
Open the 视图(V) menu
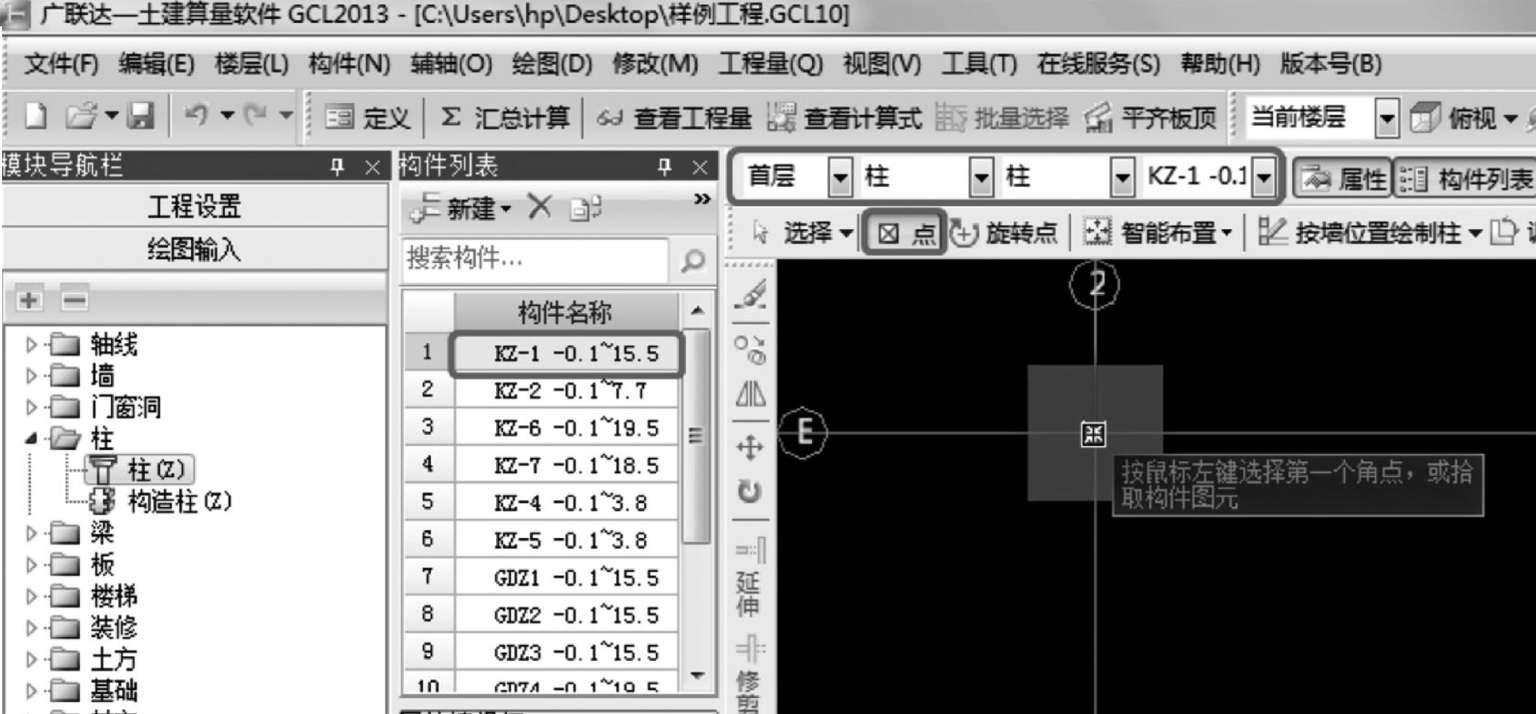click(882, 65)
